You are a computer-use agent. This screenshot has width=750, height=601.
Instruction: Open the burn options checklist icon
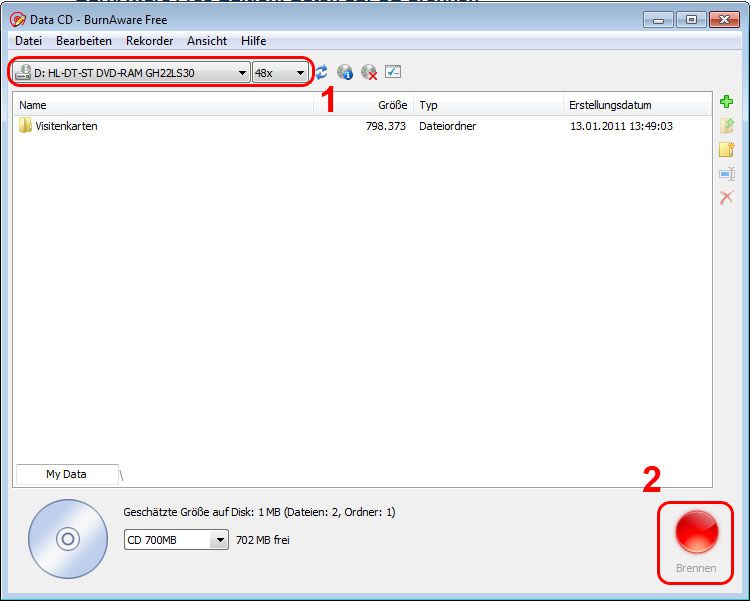(393, 72)
